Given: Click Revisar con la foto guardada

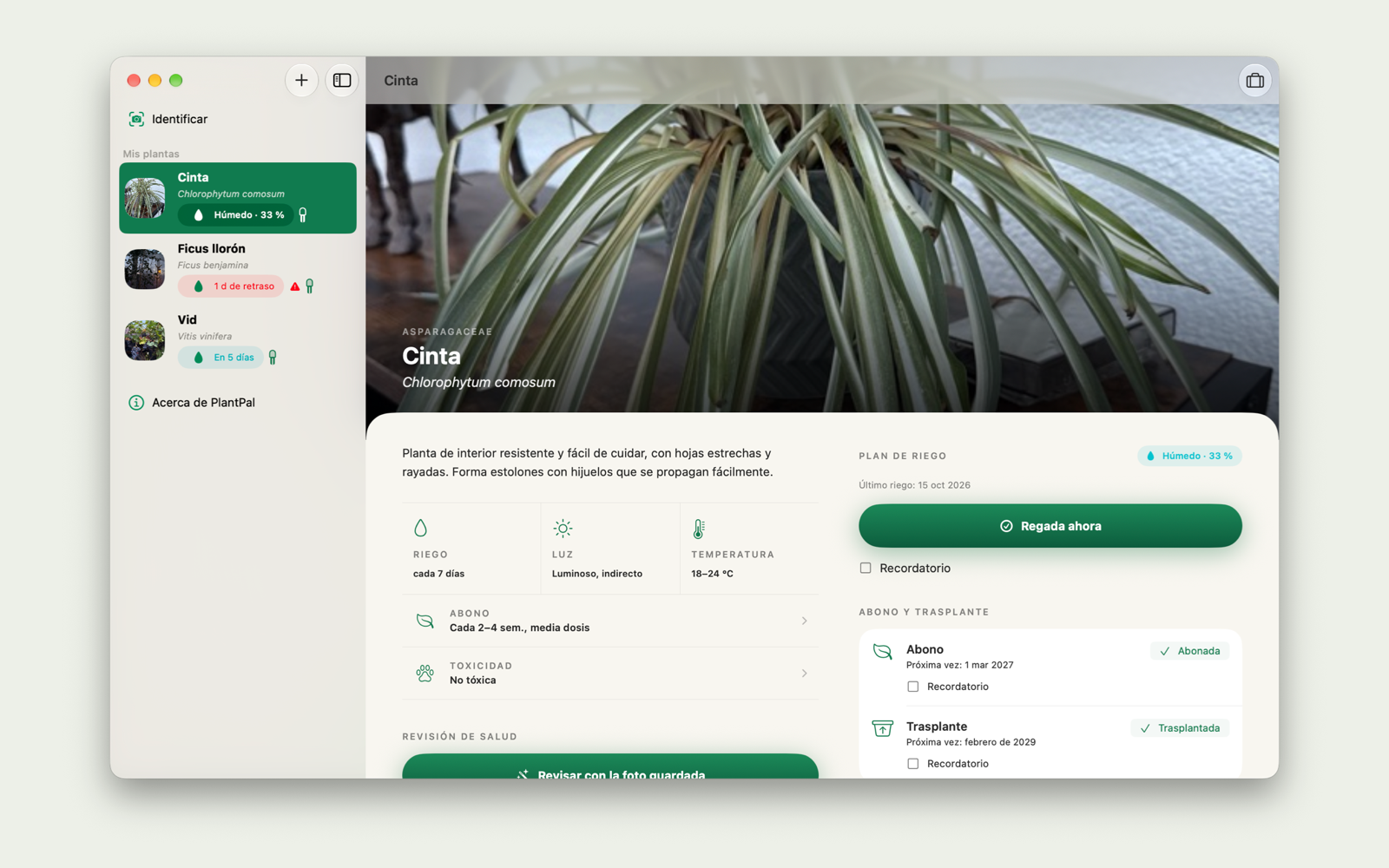Looking at the screenshot, I should 610,766.
